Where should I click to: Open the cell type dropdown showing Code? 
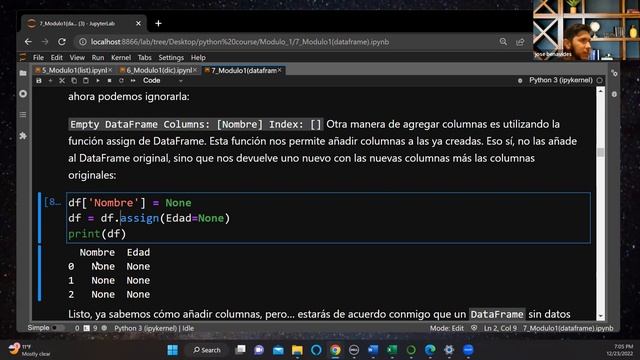[x=162, y=81]
